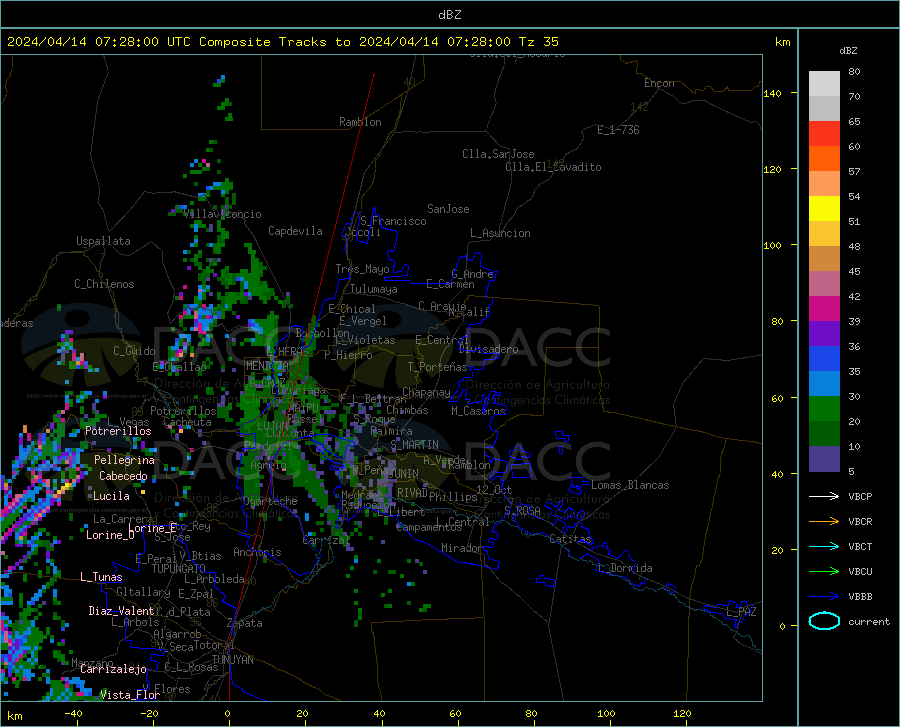Click the Pellegrina map label
The width and height of the screenshot is (900, 727).
[124, 460]
